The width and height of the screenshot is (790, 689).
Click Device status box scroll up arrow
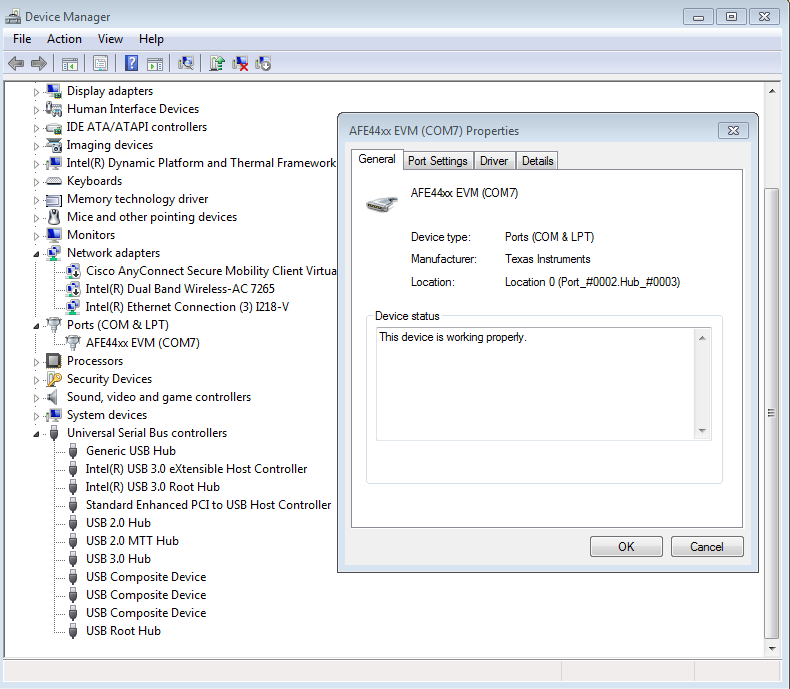702,338
